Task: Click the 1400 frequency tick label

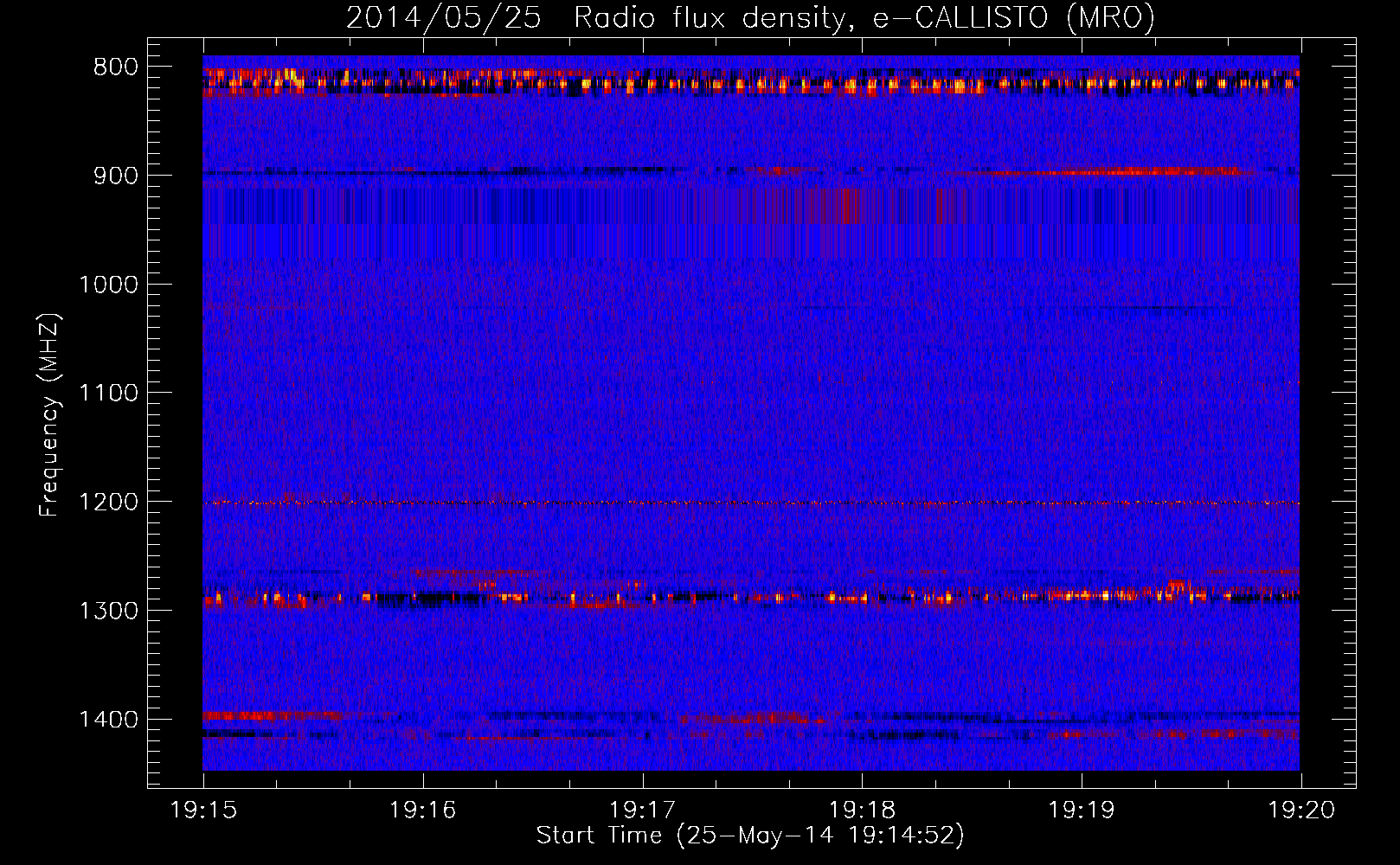Action: click(x=108, y=720)
